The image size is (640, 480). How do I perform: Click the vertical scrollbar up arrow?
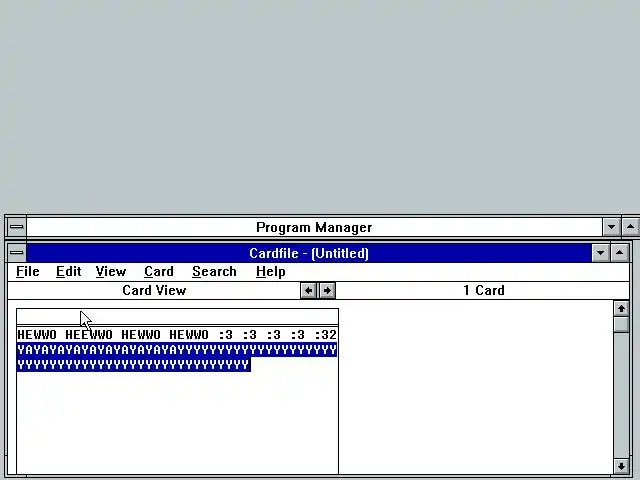pos(621,309)
